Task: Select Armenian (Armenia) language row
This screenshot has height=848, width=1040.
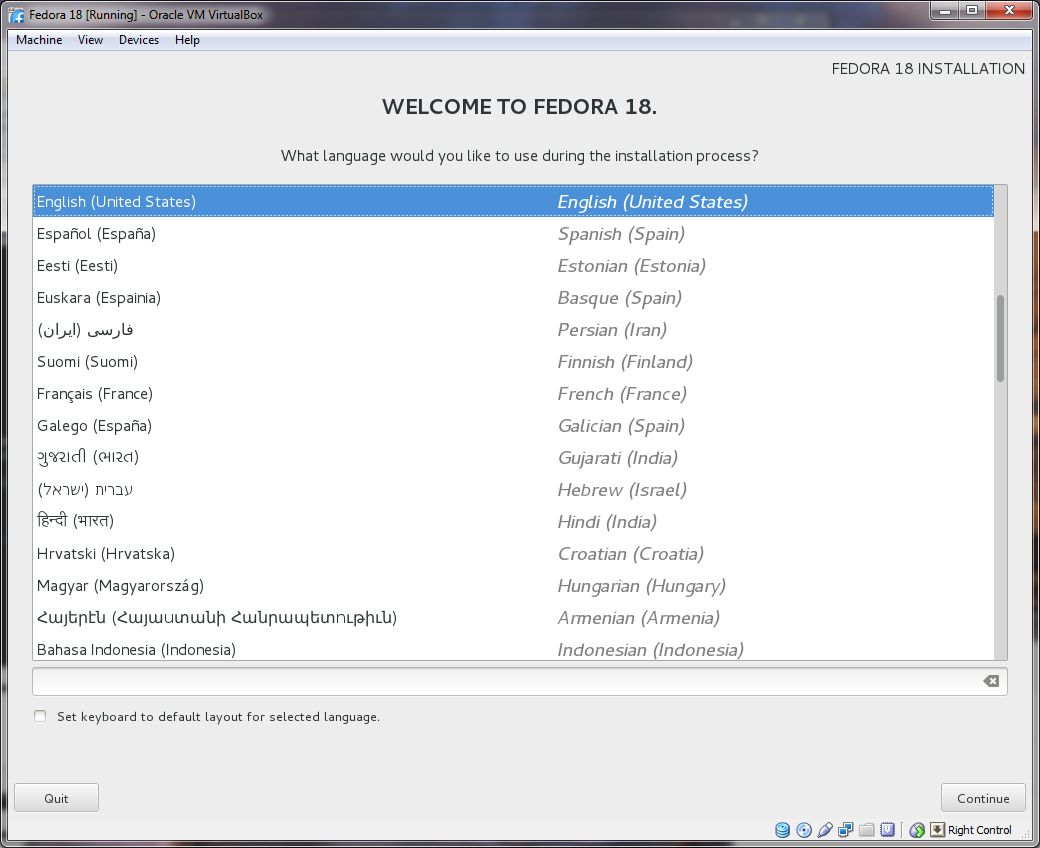Action: [x=513, y=617]
